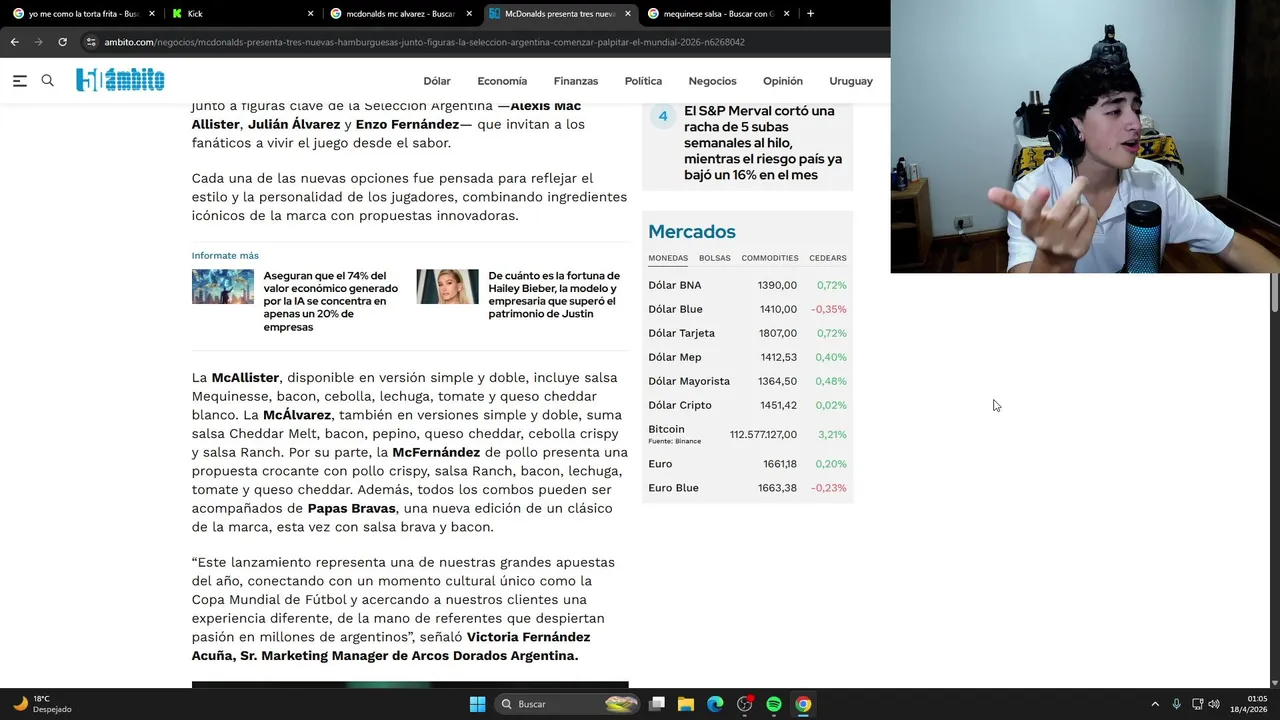Open the Hailey Bieber fortune article

click(x=555, y=294)
